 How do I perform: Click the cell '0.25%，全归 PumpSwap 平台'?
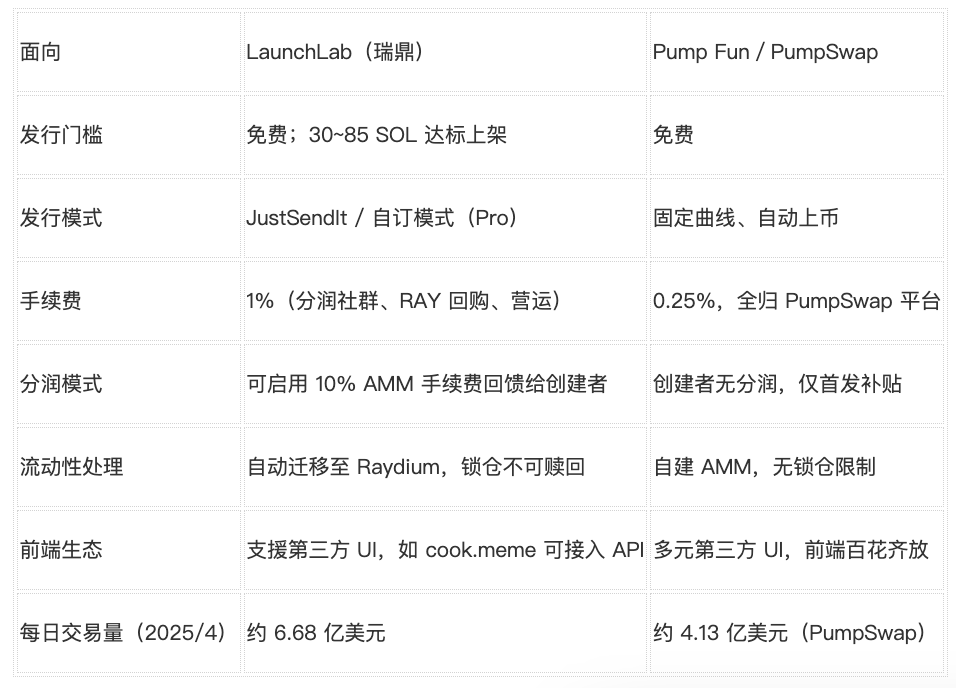coord(797,301)
